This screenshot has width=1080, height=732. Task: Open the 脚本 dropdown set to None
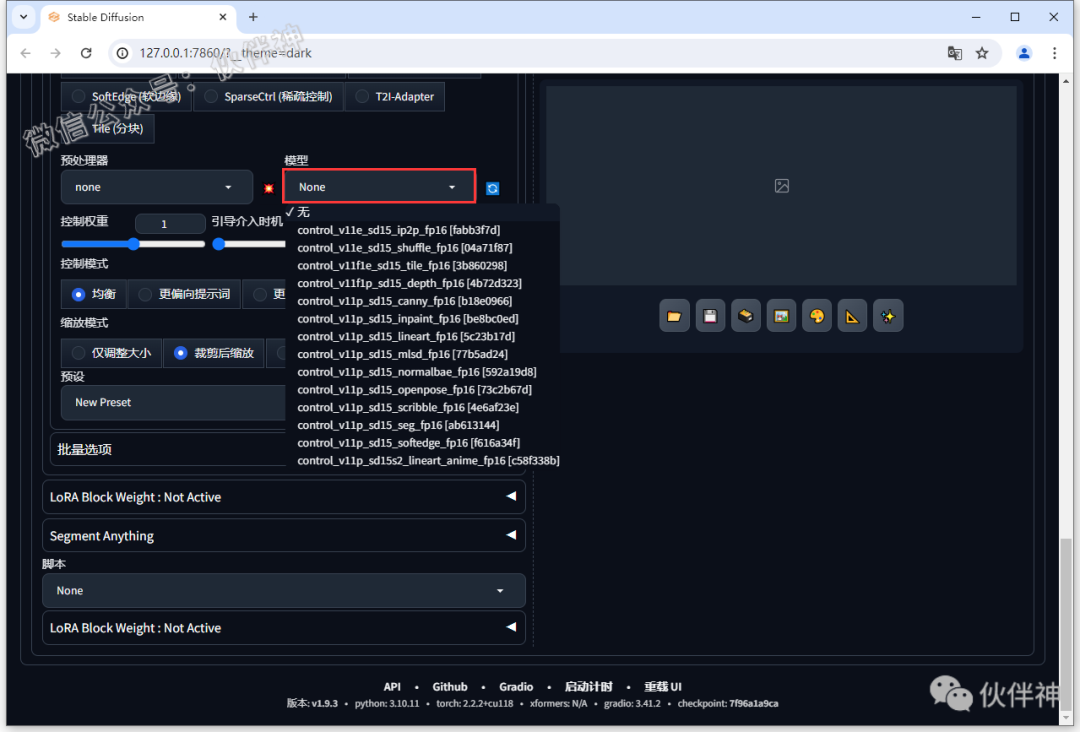click(x=283, y=590)
